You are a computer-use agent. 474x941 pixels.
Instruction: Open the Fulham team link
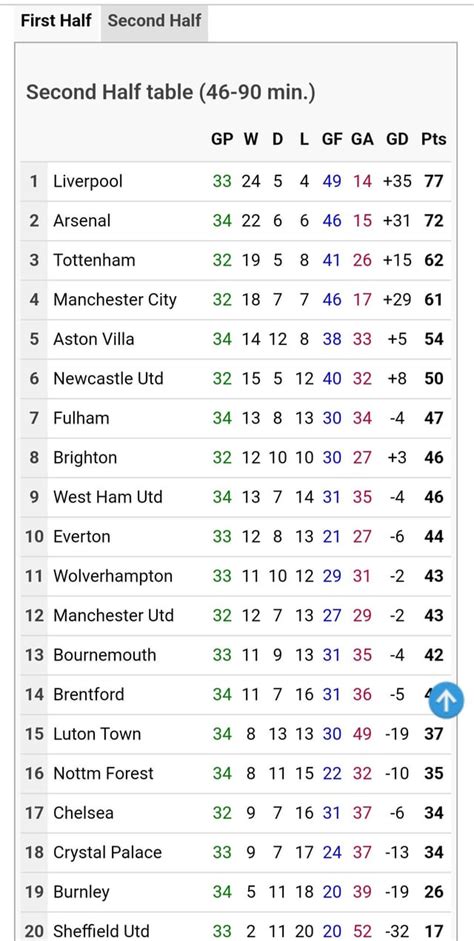click(x=81, y=418)
